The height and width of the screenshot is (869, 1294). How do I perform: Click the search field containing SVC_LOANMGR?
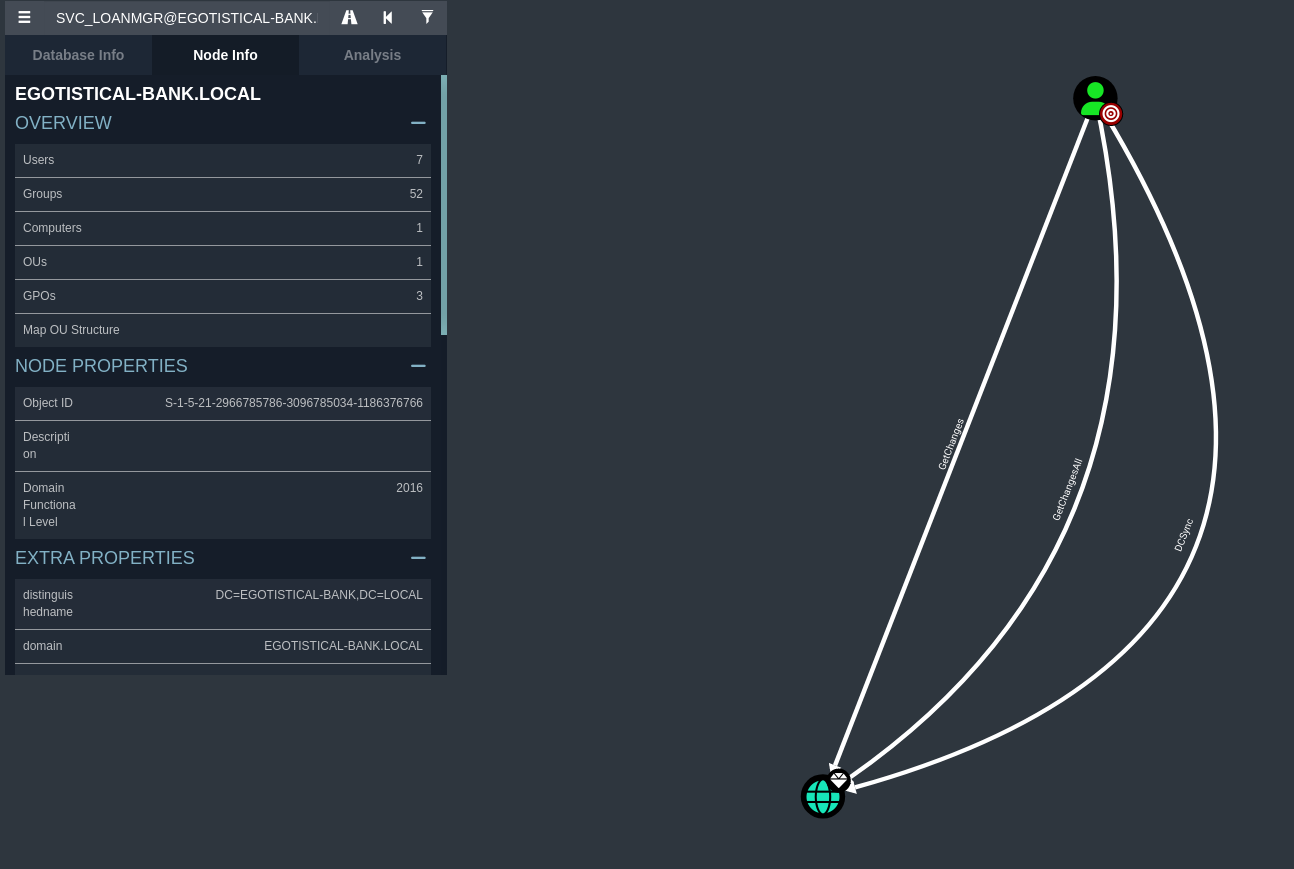(x=186, y=18)
